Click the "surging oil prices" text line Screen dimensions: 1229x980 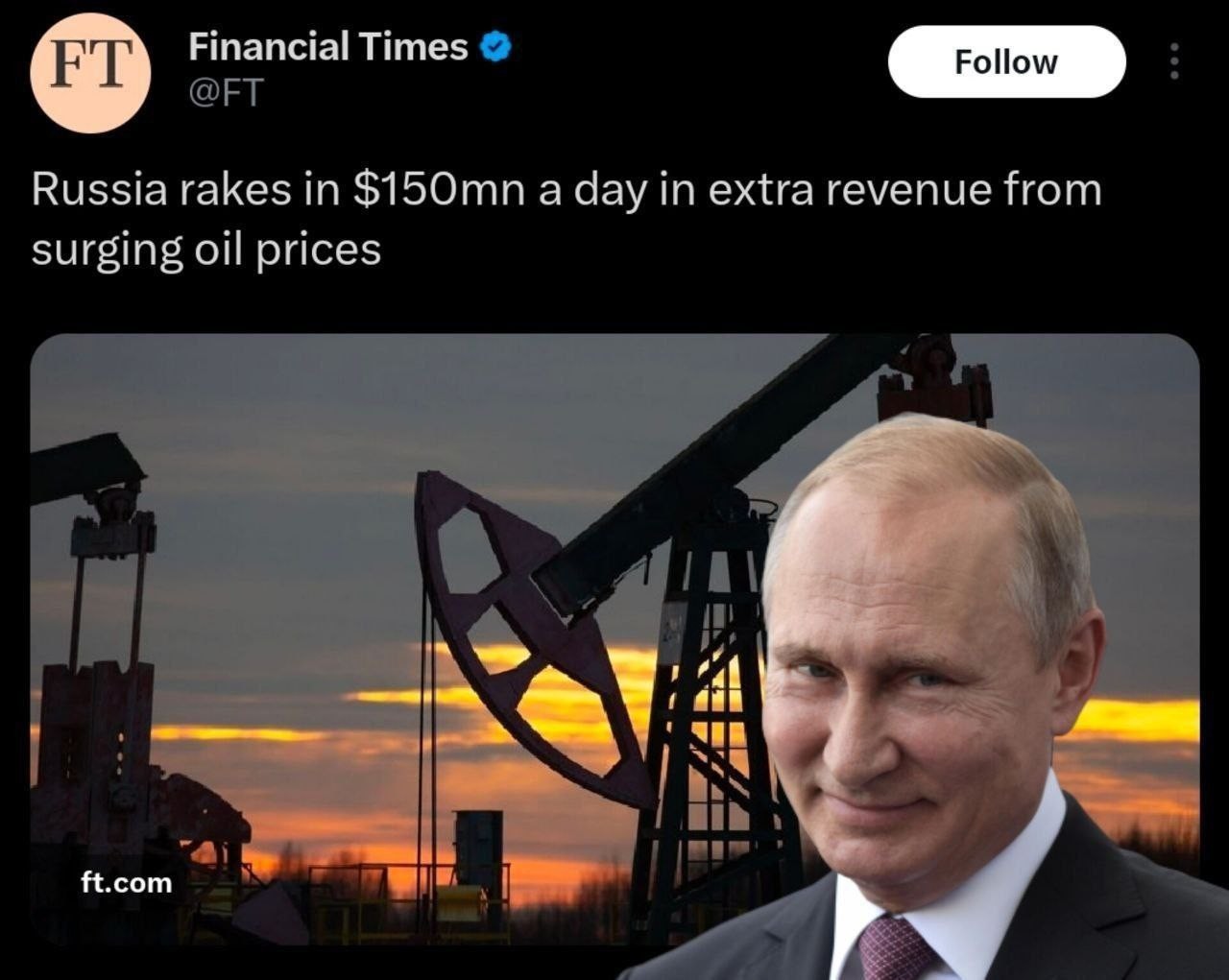(x=205, y=250)
